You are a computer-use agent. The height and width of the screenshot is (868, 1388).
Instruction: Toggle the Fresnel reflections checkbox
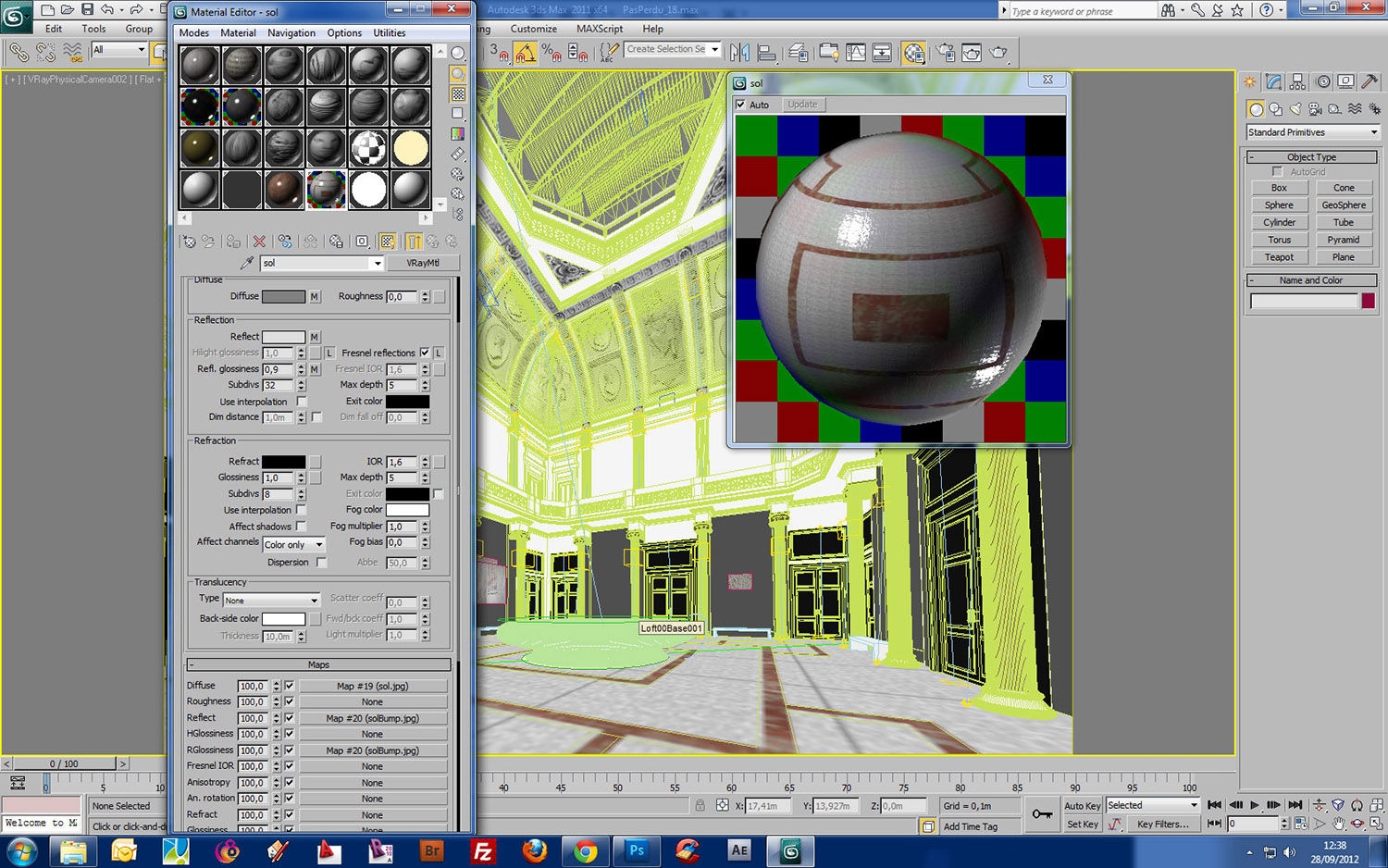coord(425,353)
